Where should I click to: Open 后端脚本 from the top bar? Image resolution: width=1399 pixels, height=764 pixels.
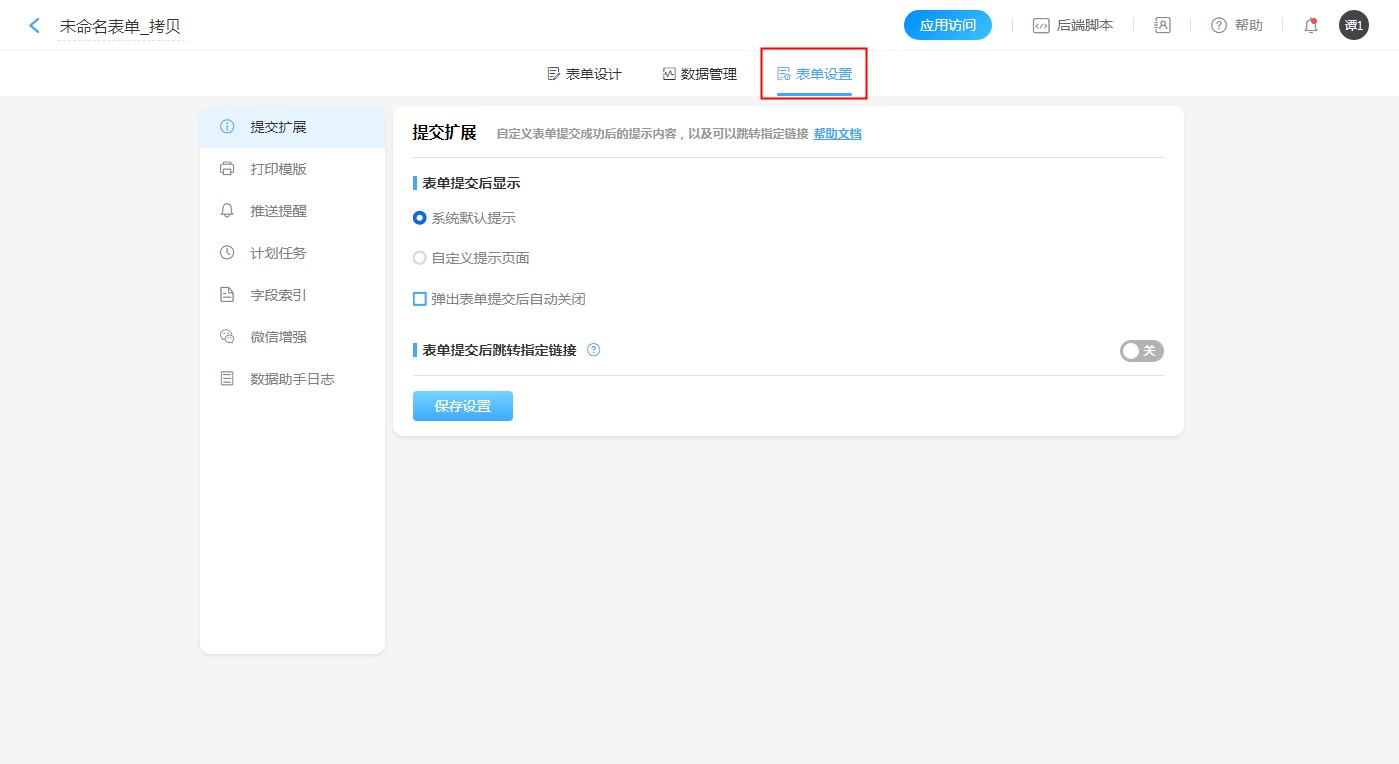tap(1073, 26)
